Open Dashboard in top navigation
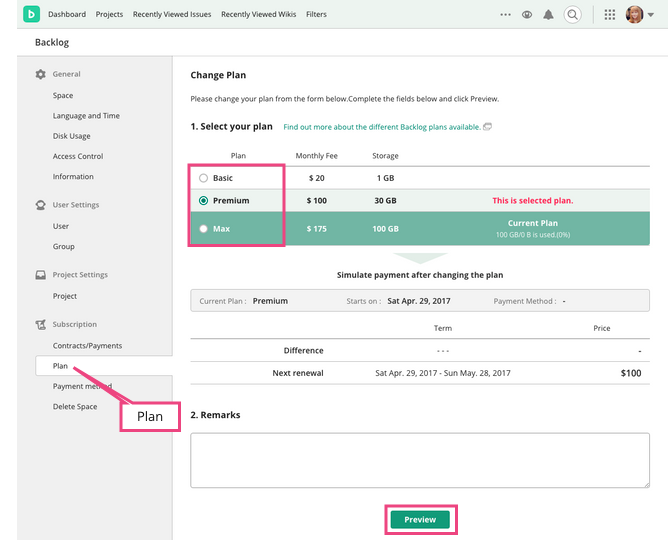This screenshot has height=540, width=668. point(67,14)
